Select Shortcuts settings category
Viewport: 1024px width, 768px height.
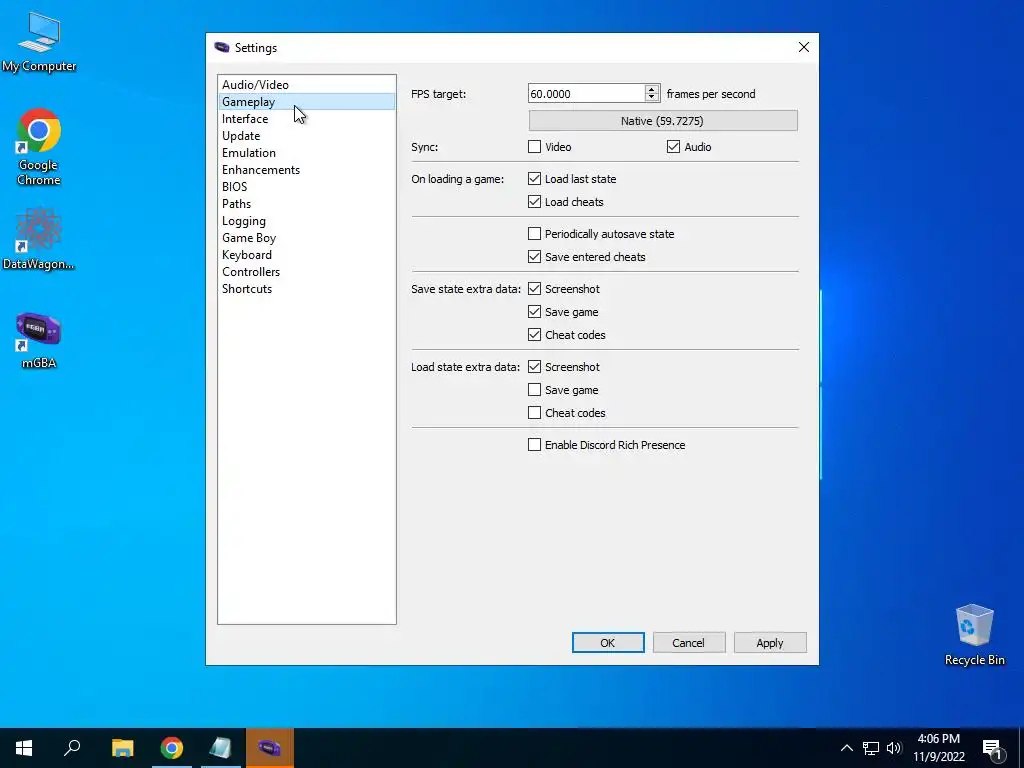pyautogui.click(x=306, y=289)
